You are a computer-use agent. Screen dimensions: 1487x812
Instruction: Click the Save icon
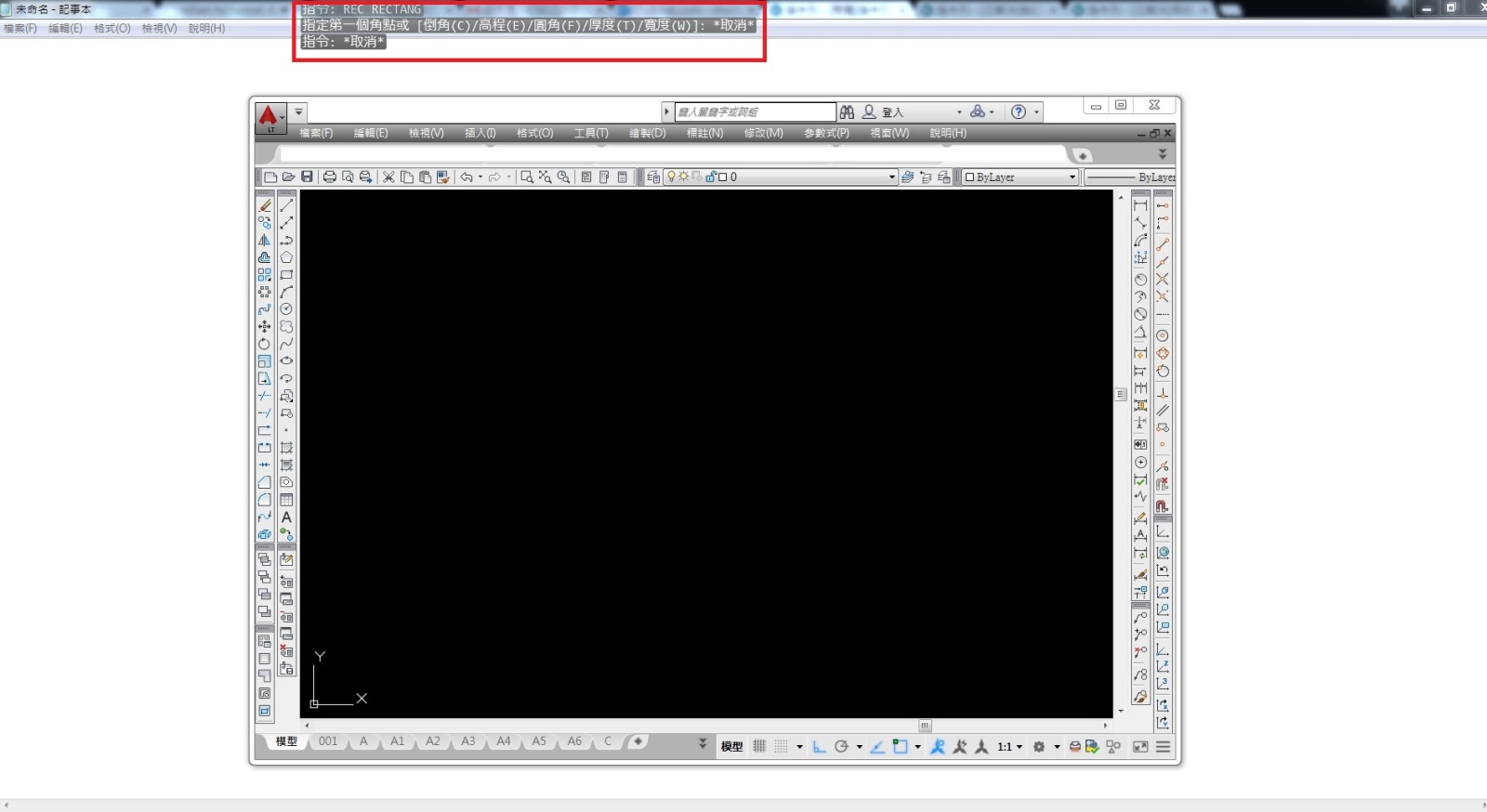coord(307,177)
